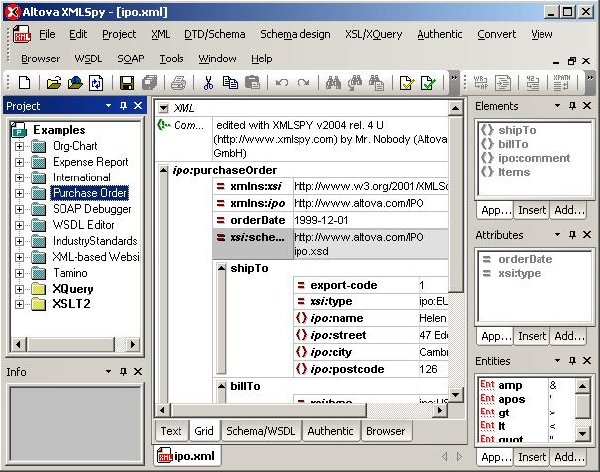
Task: Pin the Elements panel with the pushpin icon
Action: click(572, 106)
